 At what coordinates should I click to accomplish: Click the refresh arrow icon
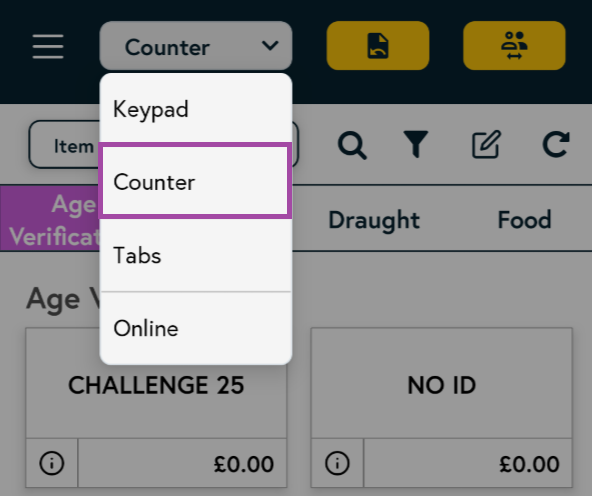(556, 144)
